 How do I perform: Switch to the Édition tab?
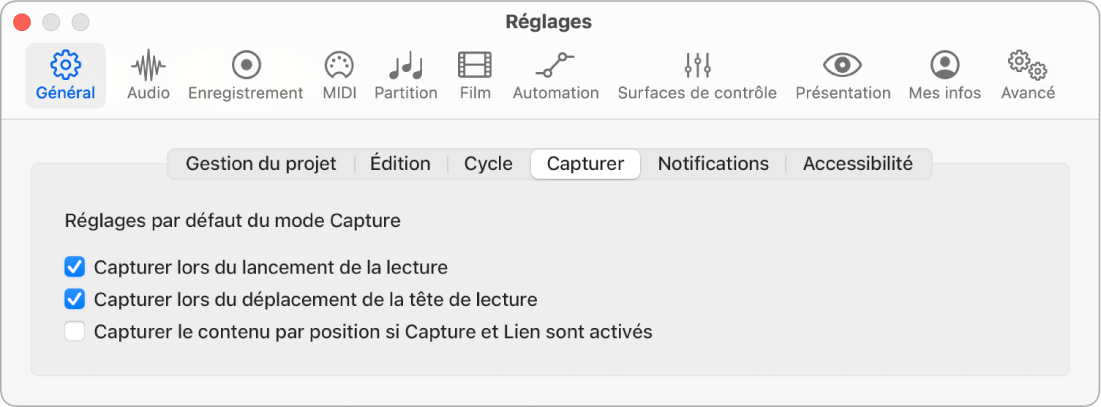point(400,164)
